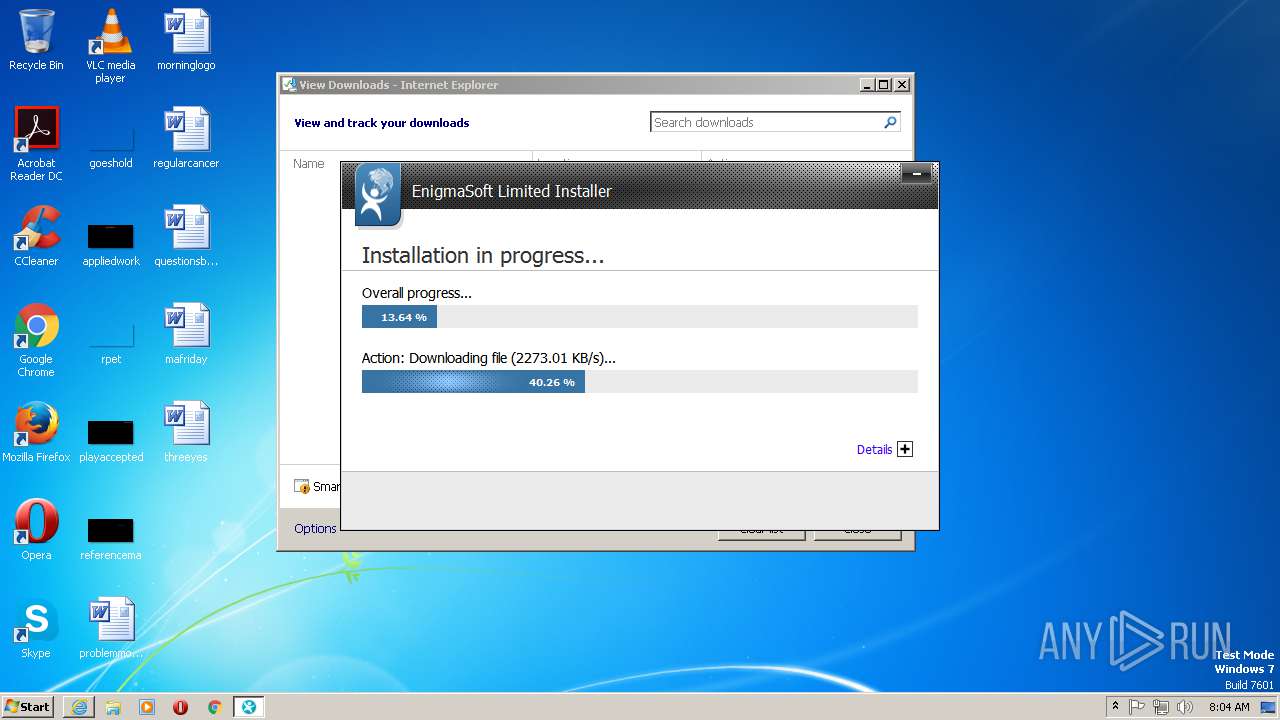
Task: Open the problemmo... Word document
Action: tap(110, 628)
